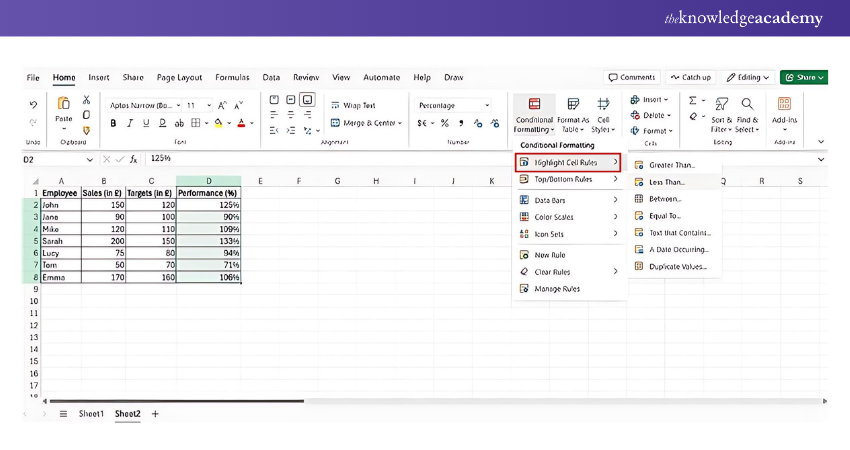Click the Comments button
The width and height of the screenshot is (850, 450).
pyautogui.click(x=631, y=77)
